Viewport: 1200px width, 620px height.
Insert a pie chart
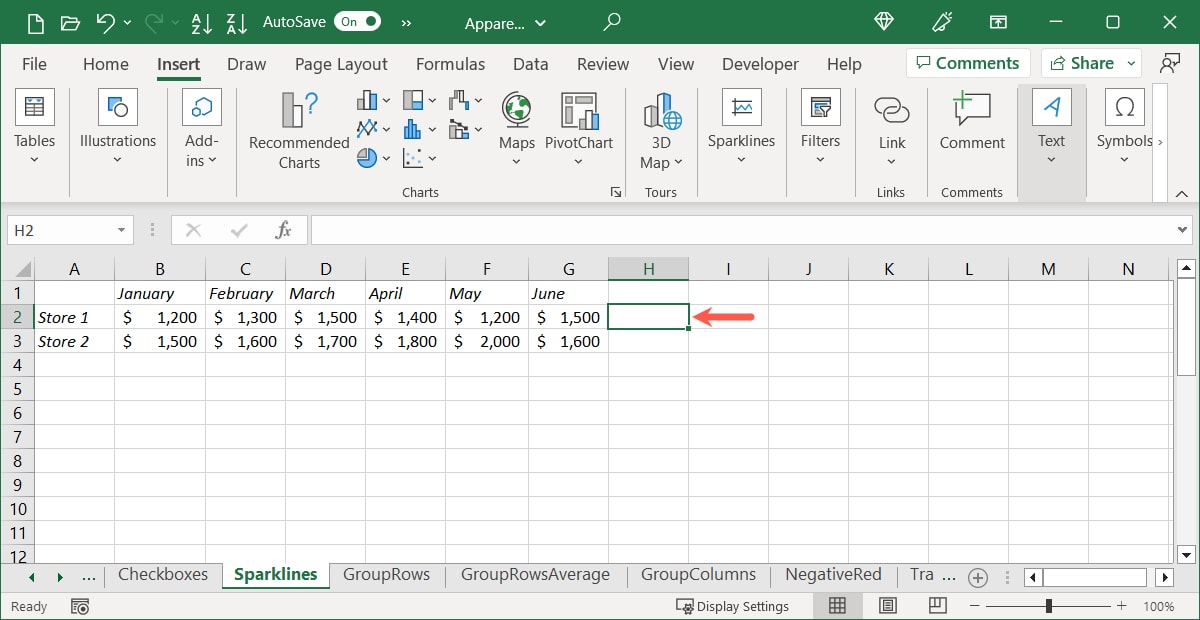(366, 157)
